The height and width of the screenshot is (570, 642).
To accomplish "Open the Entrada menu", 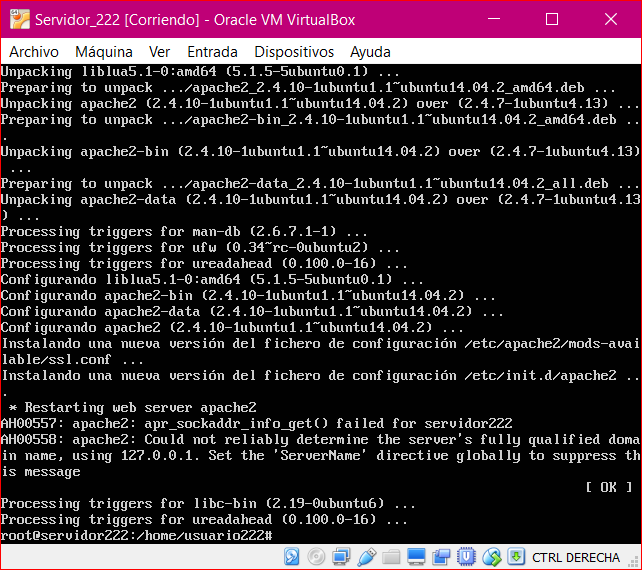I will pyautogui.click(x=212, y=52).
